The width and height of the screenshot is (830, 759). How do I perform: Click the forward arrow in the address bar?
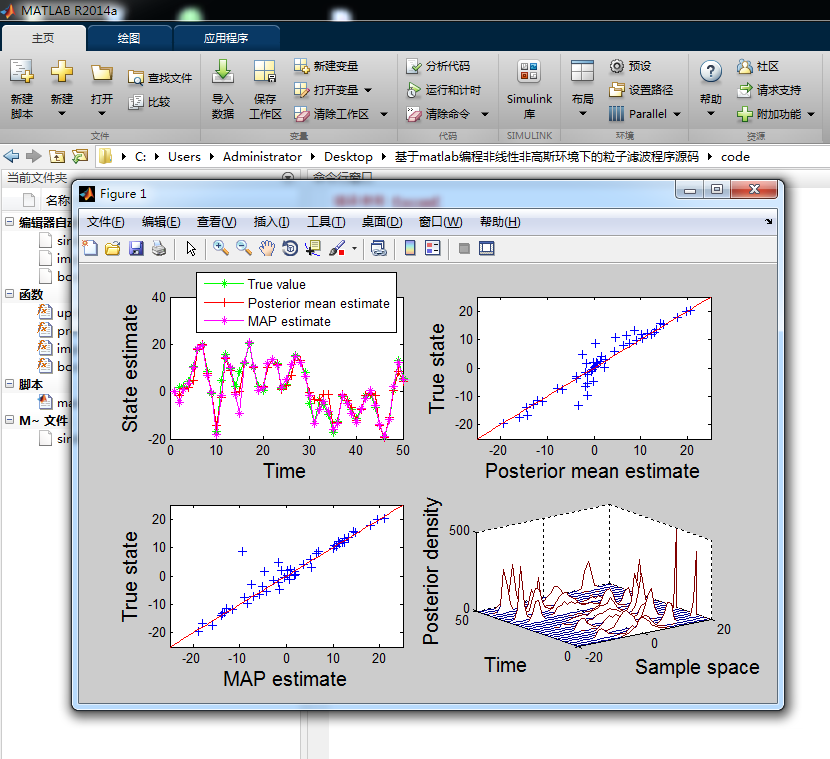point(34,156)
